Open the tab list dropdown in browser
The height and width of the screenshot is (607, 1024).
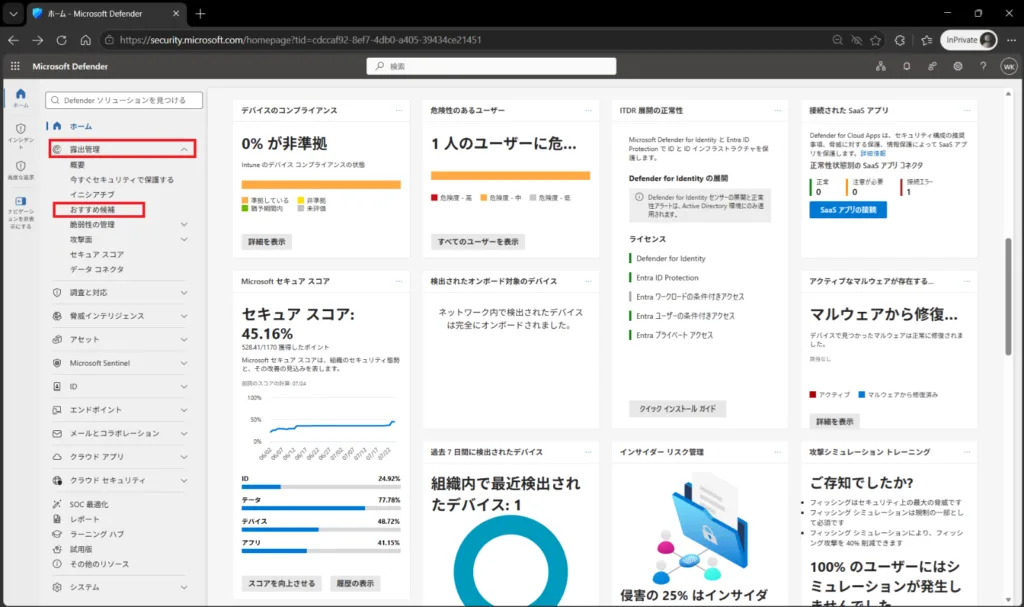click(13, 13)
